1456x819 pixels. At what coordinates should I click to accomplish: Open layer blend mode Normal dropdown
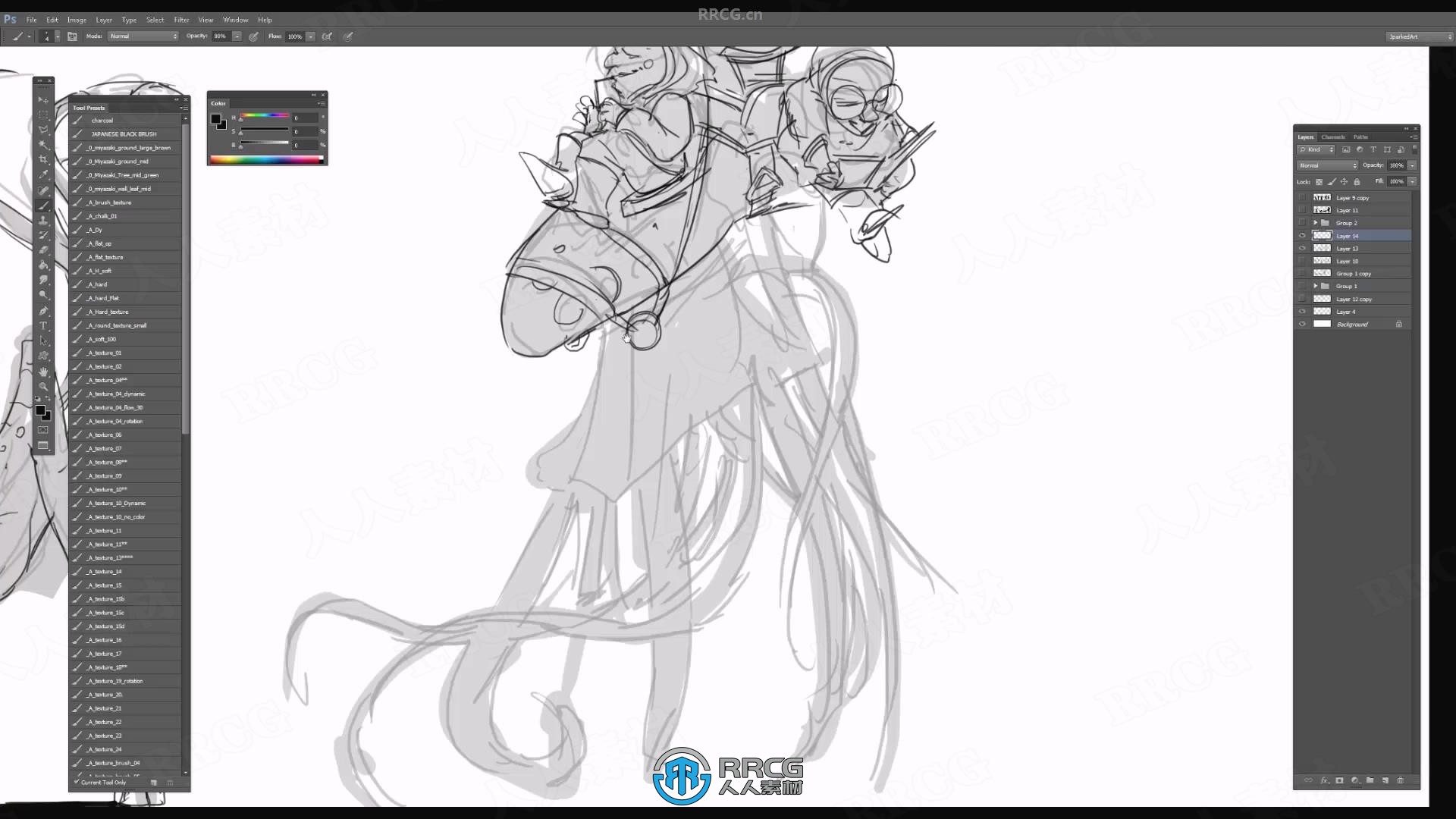tap(1327, 165)
